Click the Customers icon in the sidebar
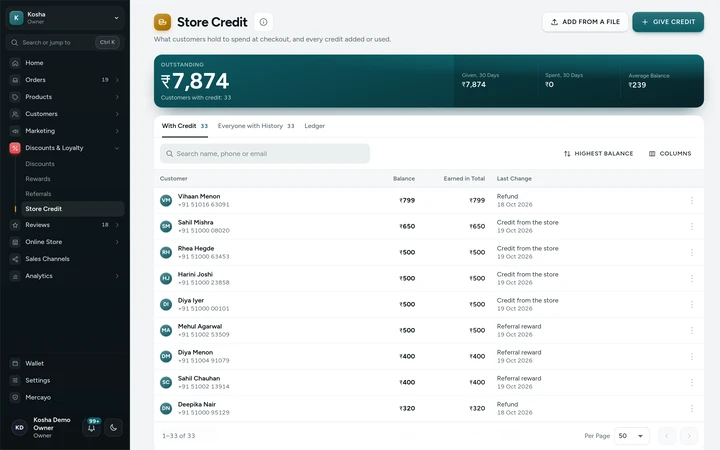This screenshot has width=720, height=450. [15, 114]
